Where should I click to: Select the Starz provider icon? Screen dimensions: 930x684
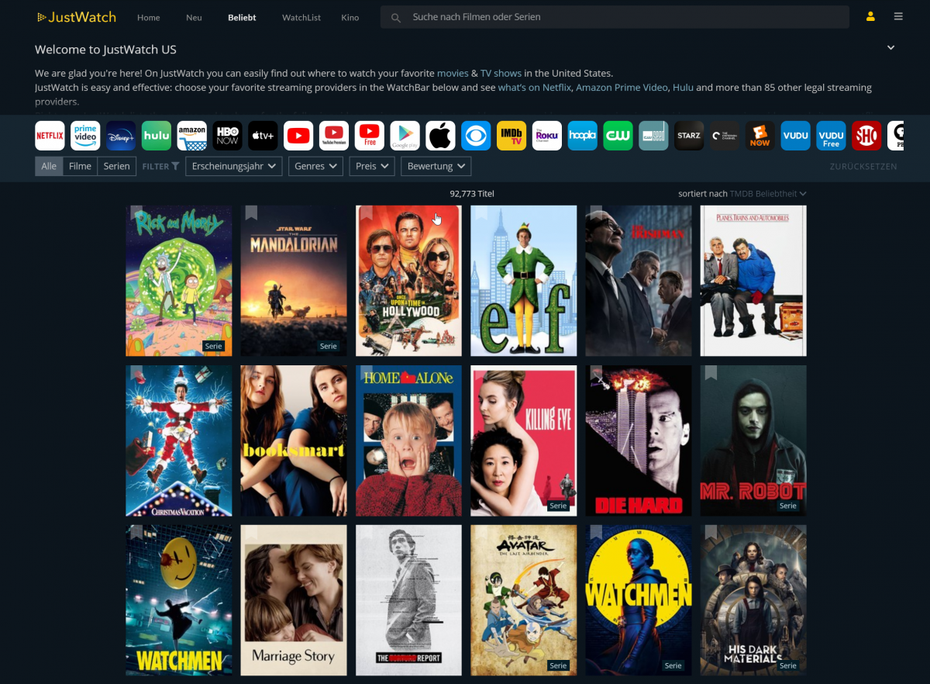(689, 136)
